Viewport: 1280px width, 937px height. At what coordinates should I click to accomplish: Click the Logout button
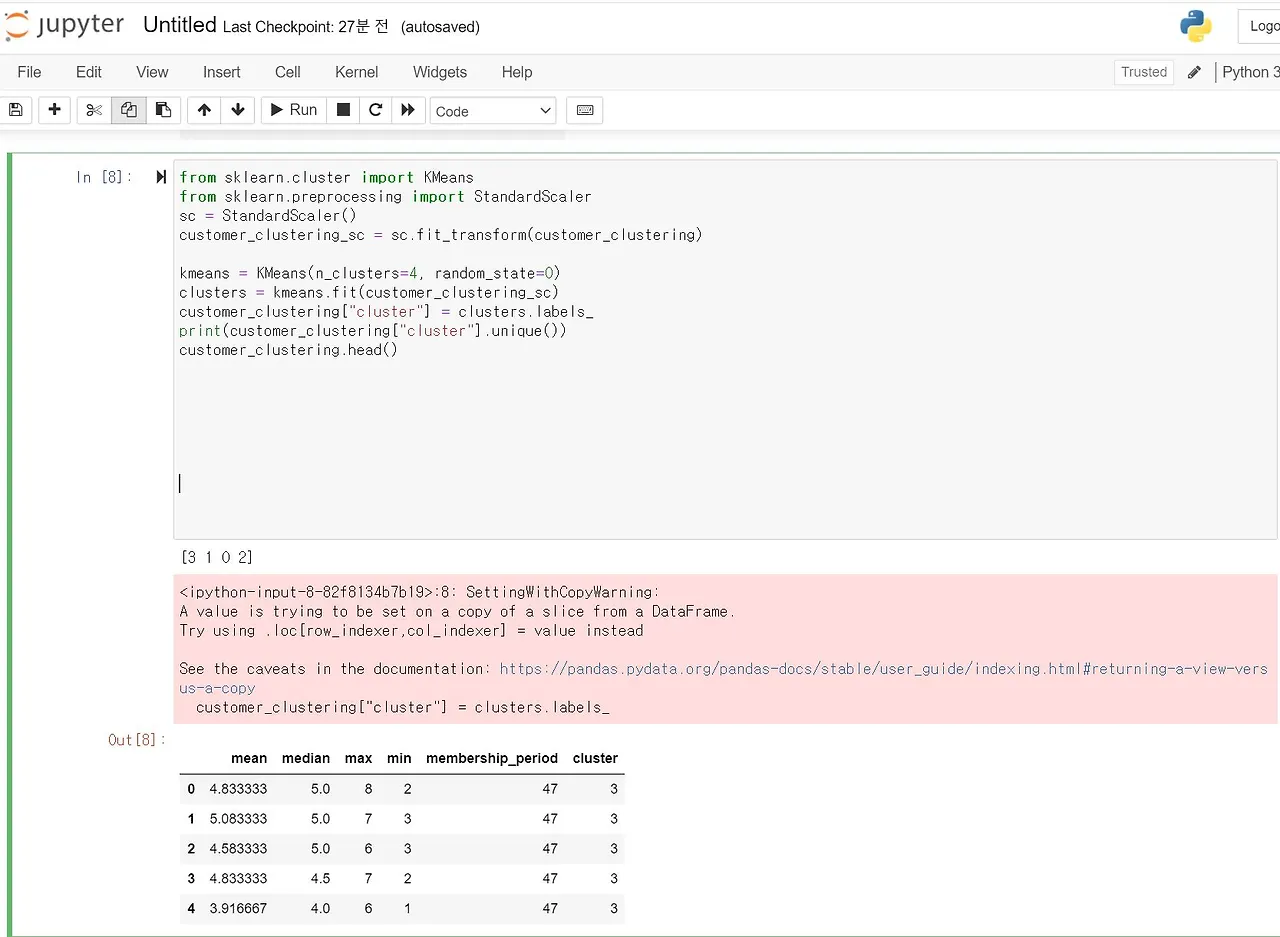(x=1261, y=26)
